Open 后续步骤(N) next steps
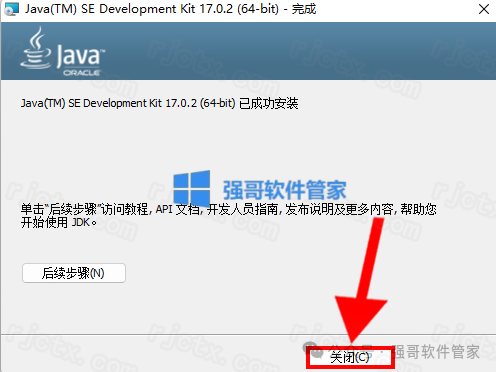Image resolution: width=496 pixels, height=372 pixels. pyautogui.click(x=74, y=273)
